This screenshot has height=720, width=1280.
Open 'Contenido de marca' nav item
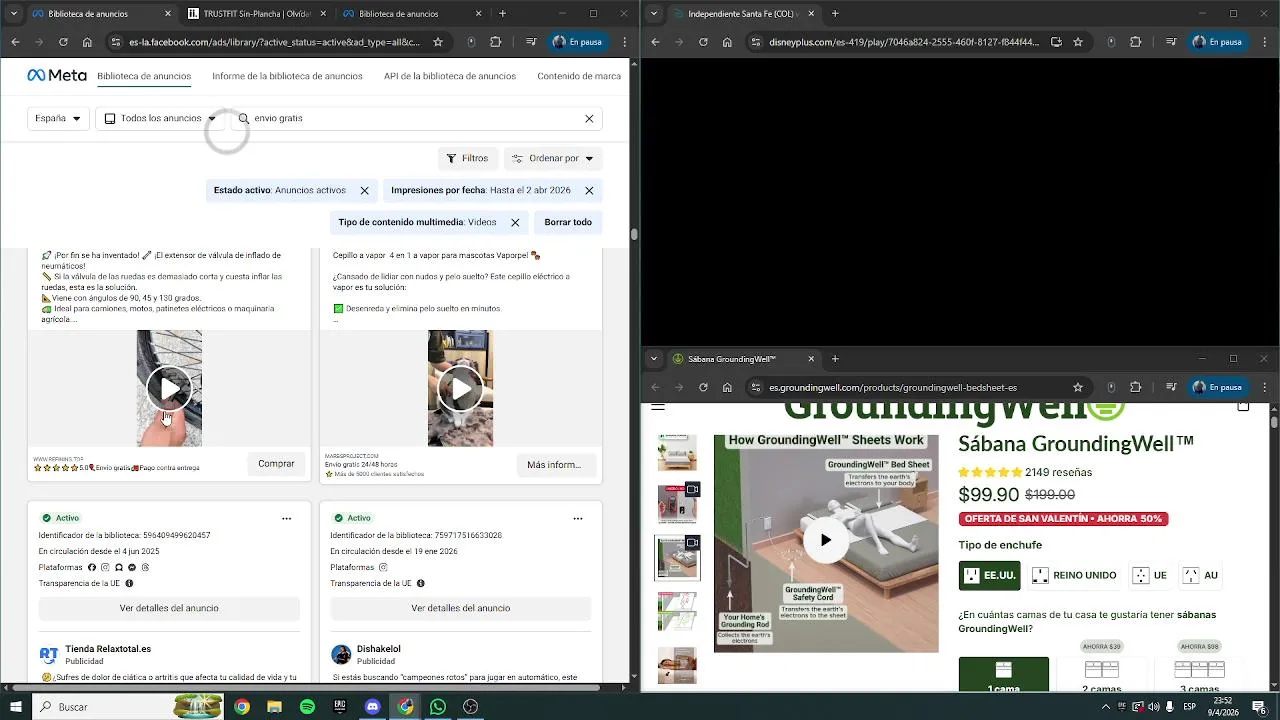click(x=579, y=76)
